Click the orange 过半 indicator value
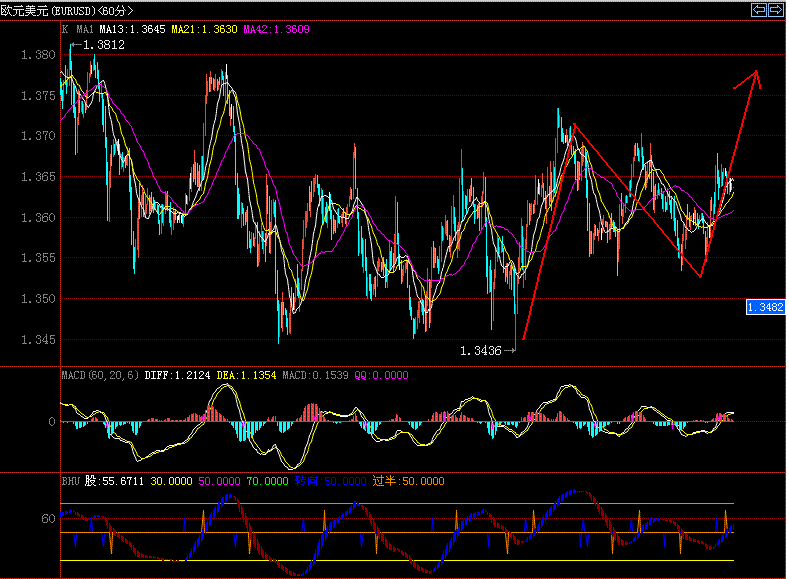Viewport: 789px width, 579px height. pyautogui.click(x=408, y=481)
